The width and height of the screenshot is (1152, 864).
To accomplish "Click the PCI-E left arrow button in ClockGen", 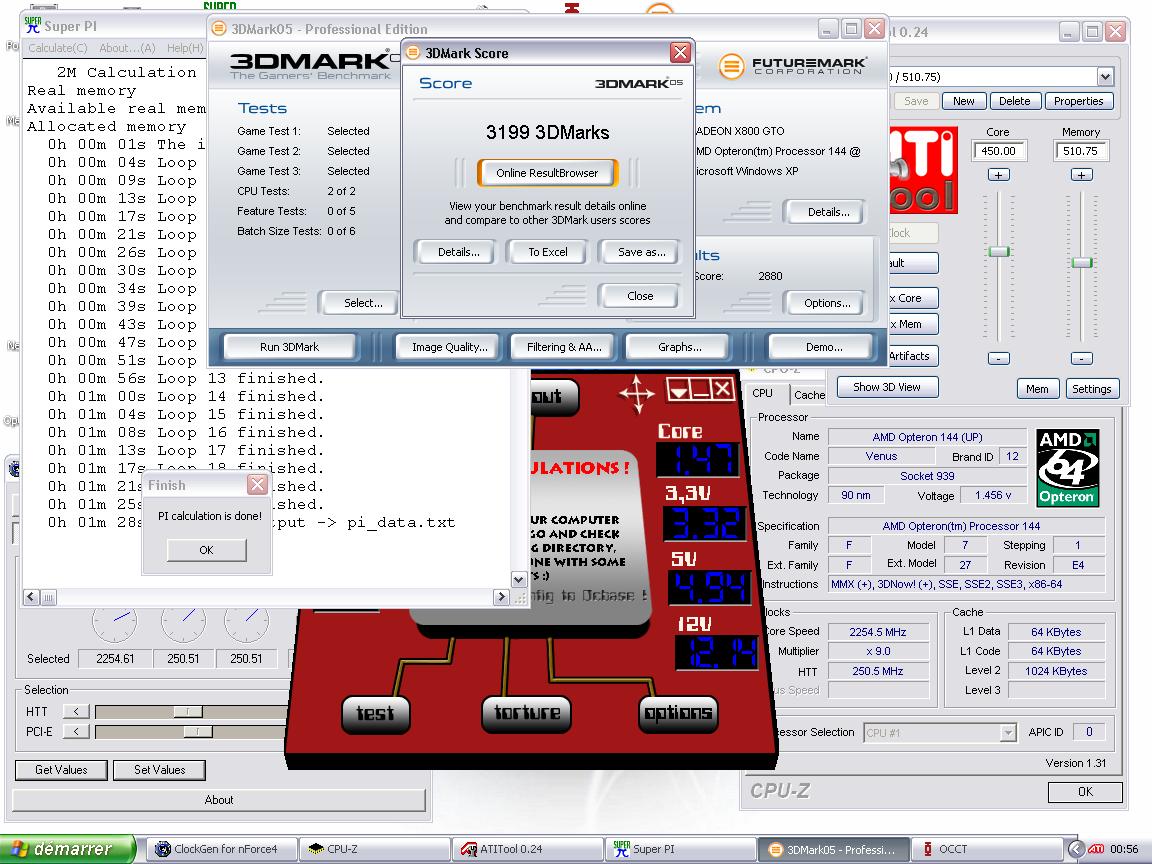I will (76, 732).
